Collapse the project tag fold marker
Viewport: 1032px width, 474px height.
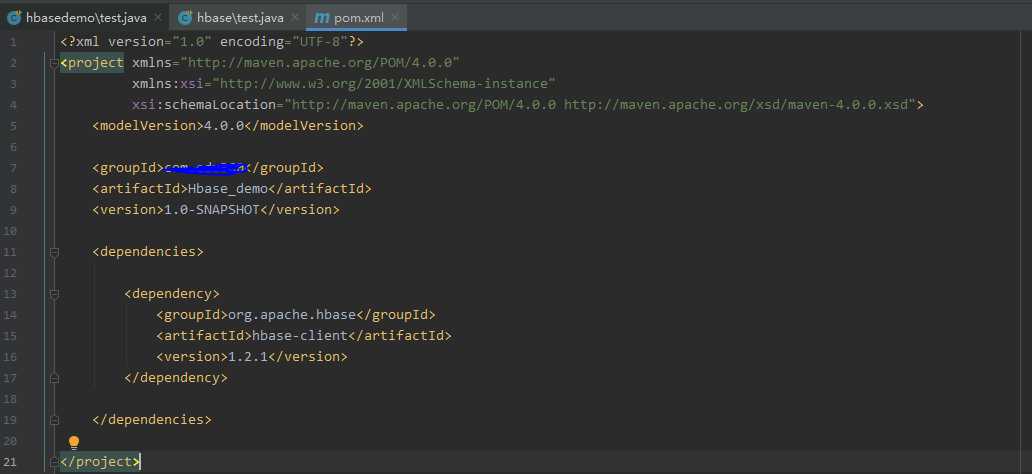[54, 63]
